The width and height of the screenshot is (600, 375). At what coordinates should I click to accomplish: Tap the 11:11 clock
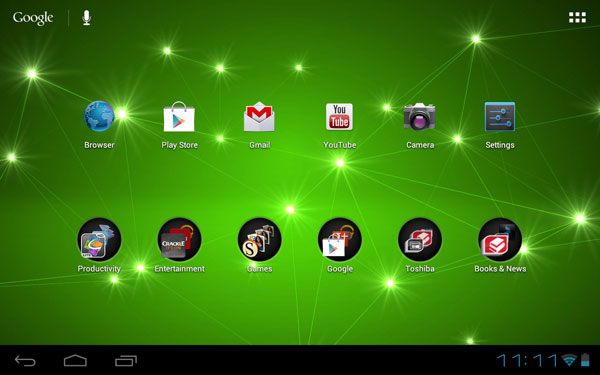(527, 360)
